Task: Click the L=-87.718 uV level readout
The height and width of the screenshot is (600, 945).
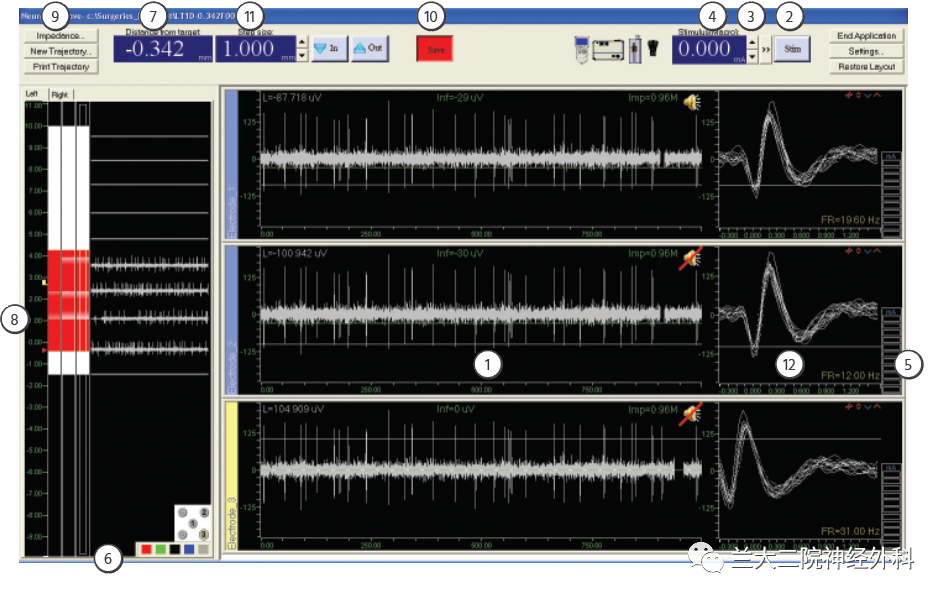Action: [292, 97]
